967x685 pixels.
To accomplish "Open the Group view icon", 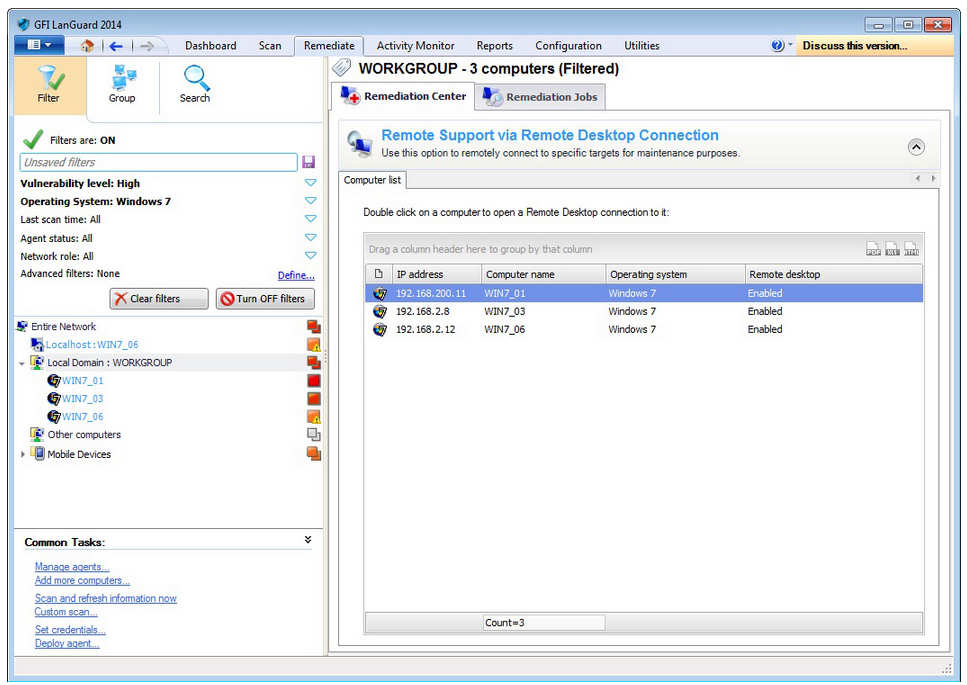I will (x=123, y=78).
